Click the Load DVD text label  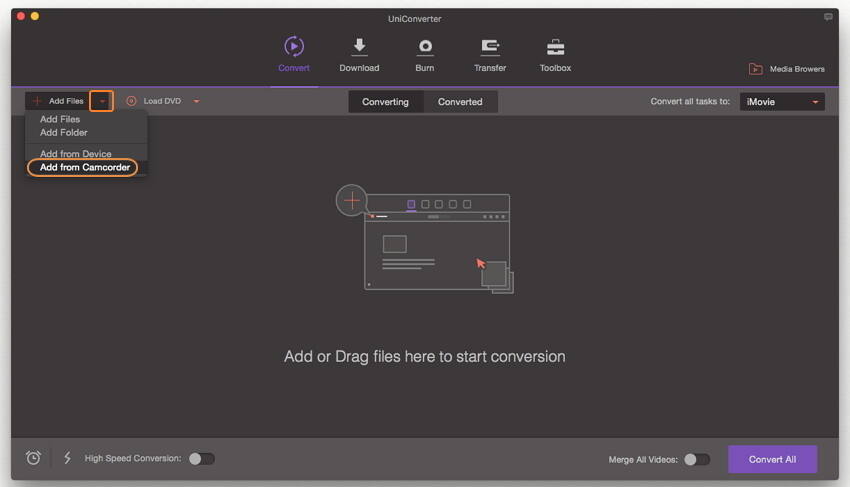pyautogui.click(x=162, y=101)
